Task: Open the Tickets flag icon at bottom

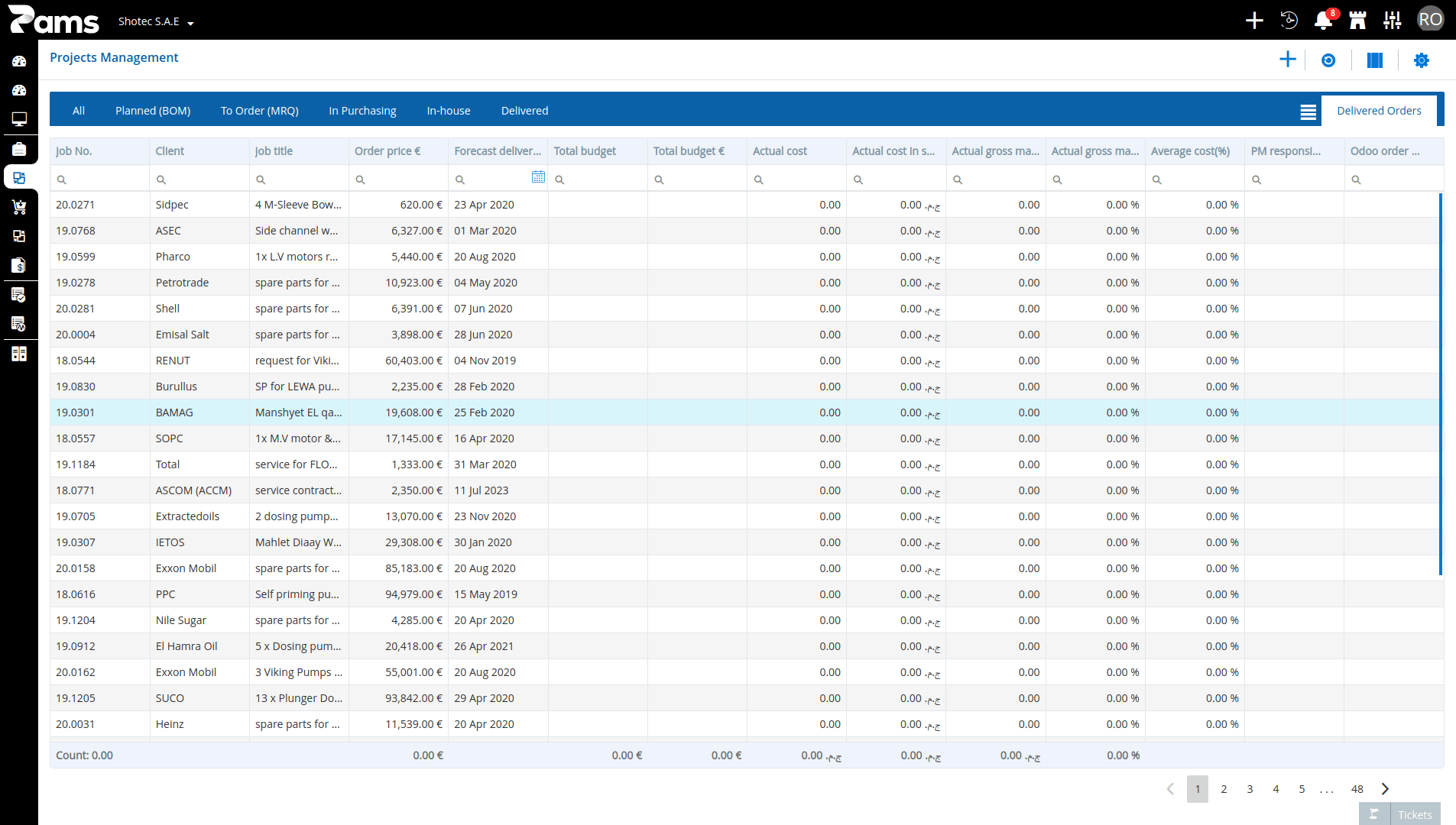Action: (1374, 814)
